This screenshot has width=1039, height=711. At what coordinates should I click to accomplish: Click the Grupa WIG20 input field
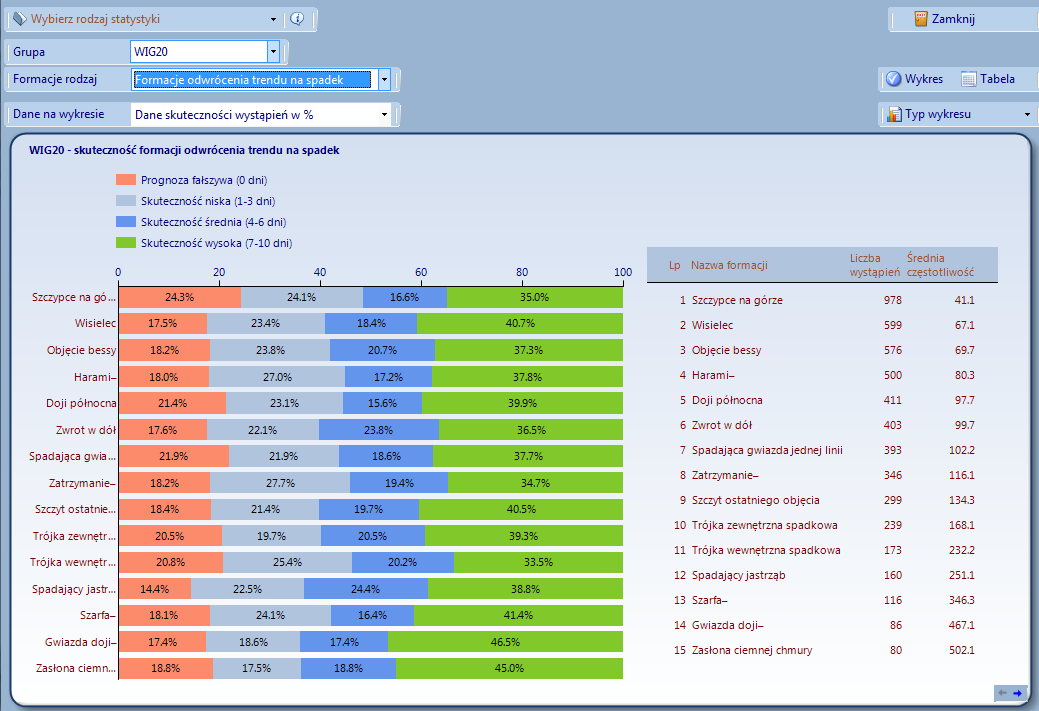199,51
